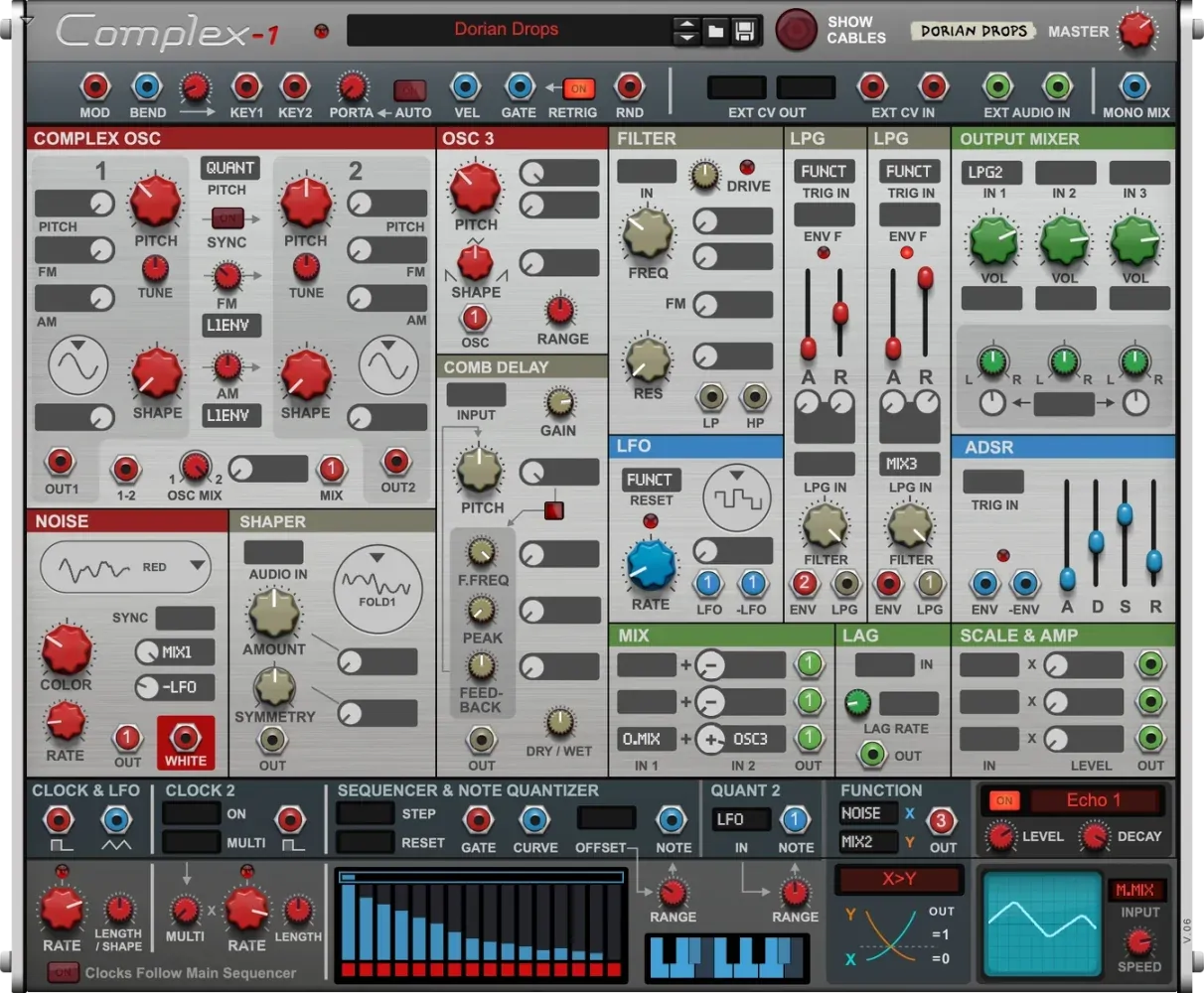The image size is (1204, 993).
Task: Click the WHITE noise output jack
Action: point(185,737)
